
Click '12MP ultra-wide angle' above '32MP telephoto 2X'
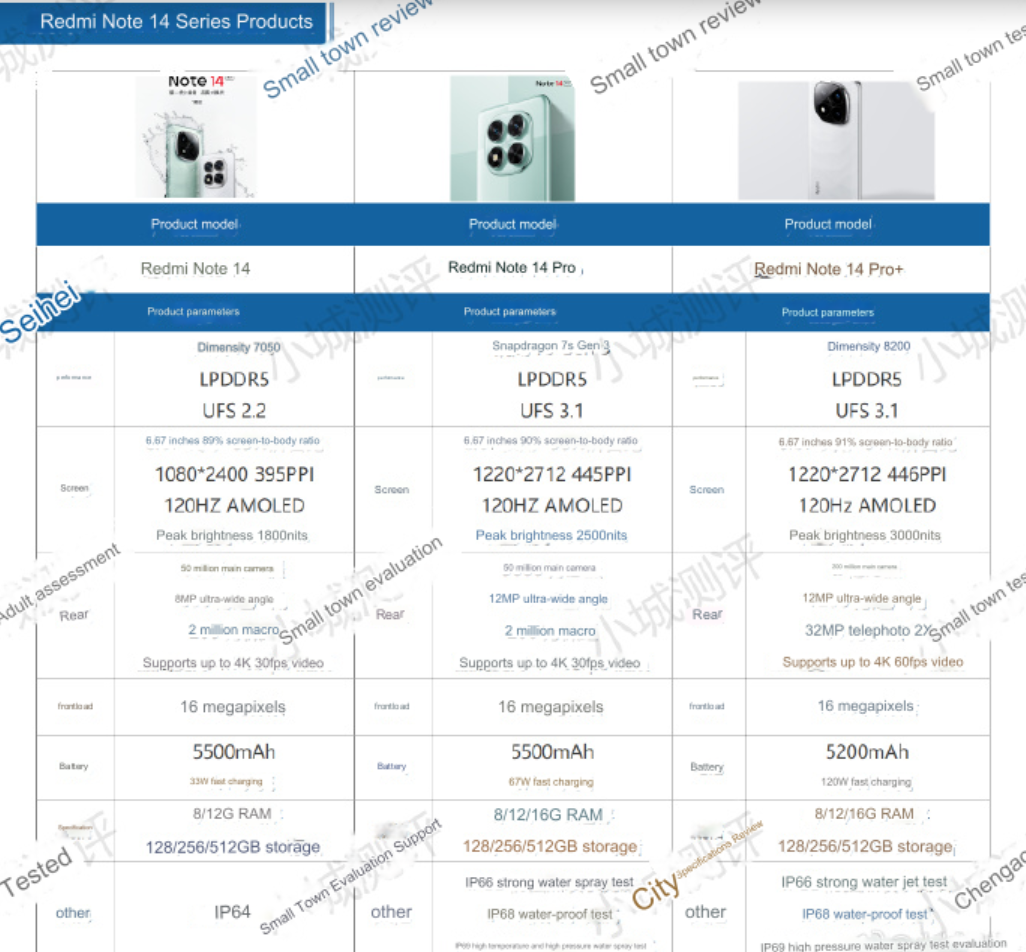pos(862,599)
